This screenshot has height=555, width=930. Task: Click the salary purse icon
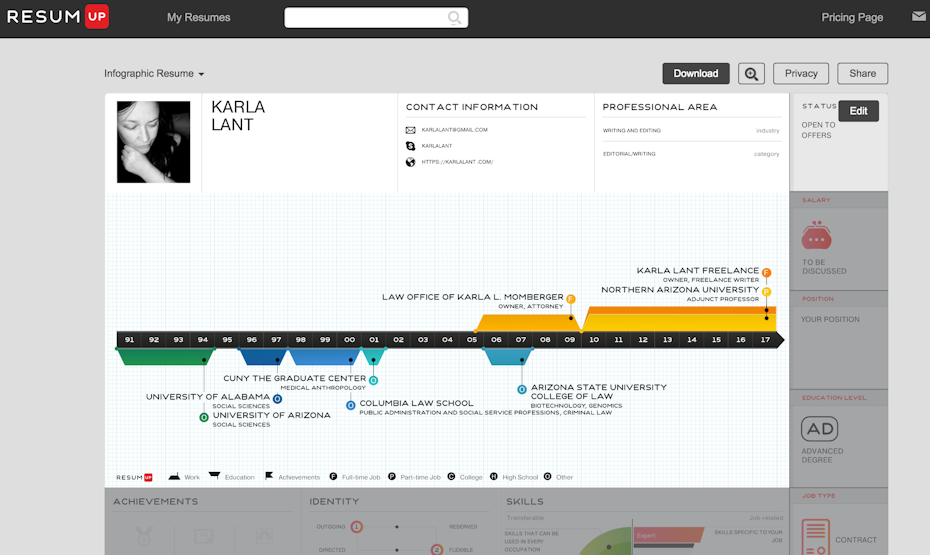point(816,236)
